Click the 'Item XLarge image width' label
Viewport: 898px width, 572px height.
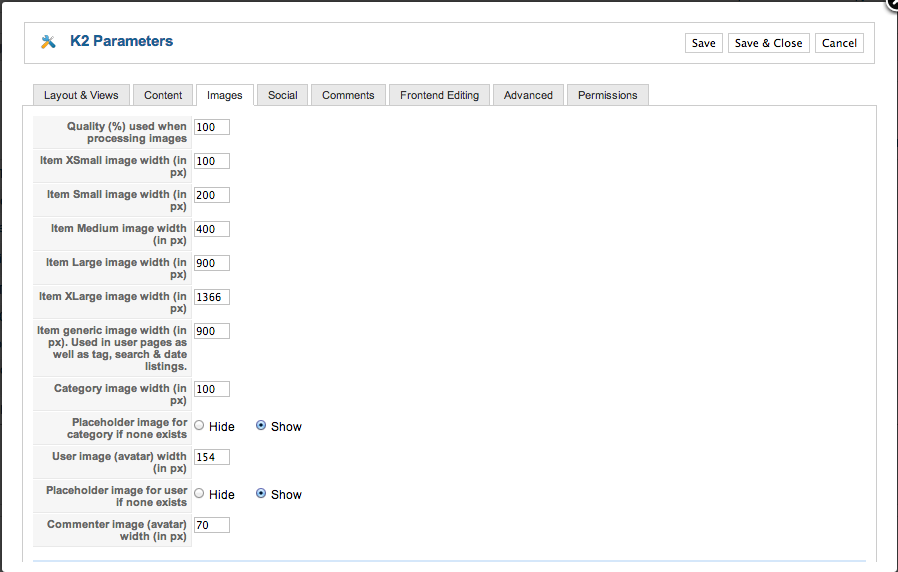point(113,302)
